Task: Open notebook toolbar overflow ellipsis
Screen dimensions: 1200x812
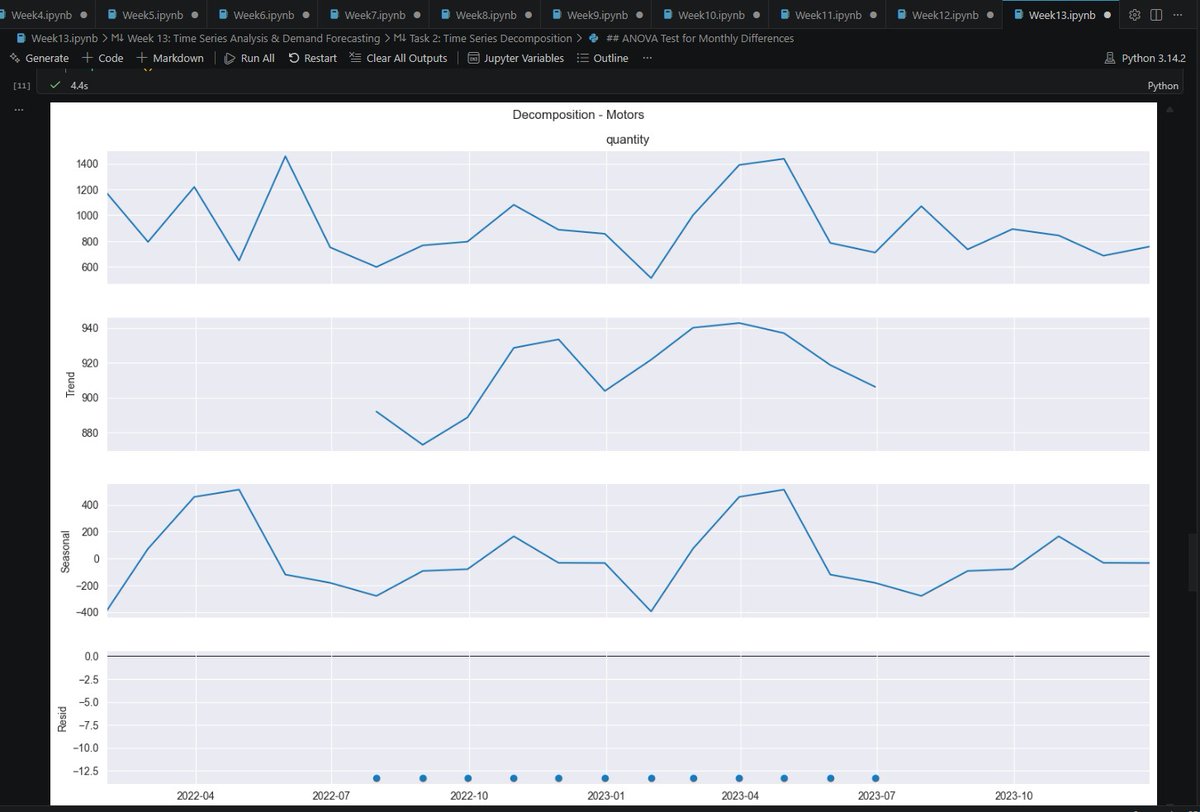Action: pos(647,58)
